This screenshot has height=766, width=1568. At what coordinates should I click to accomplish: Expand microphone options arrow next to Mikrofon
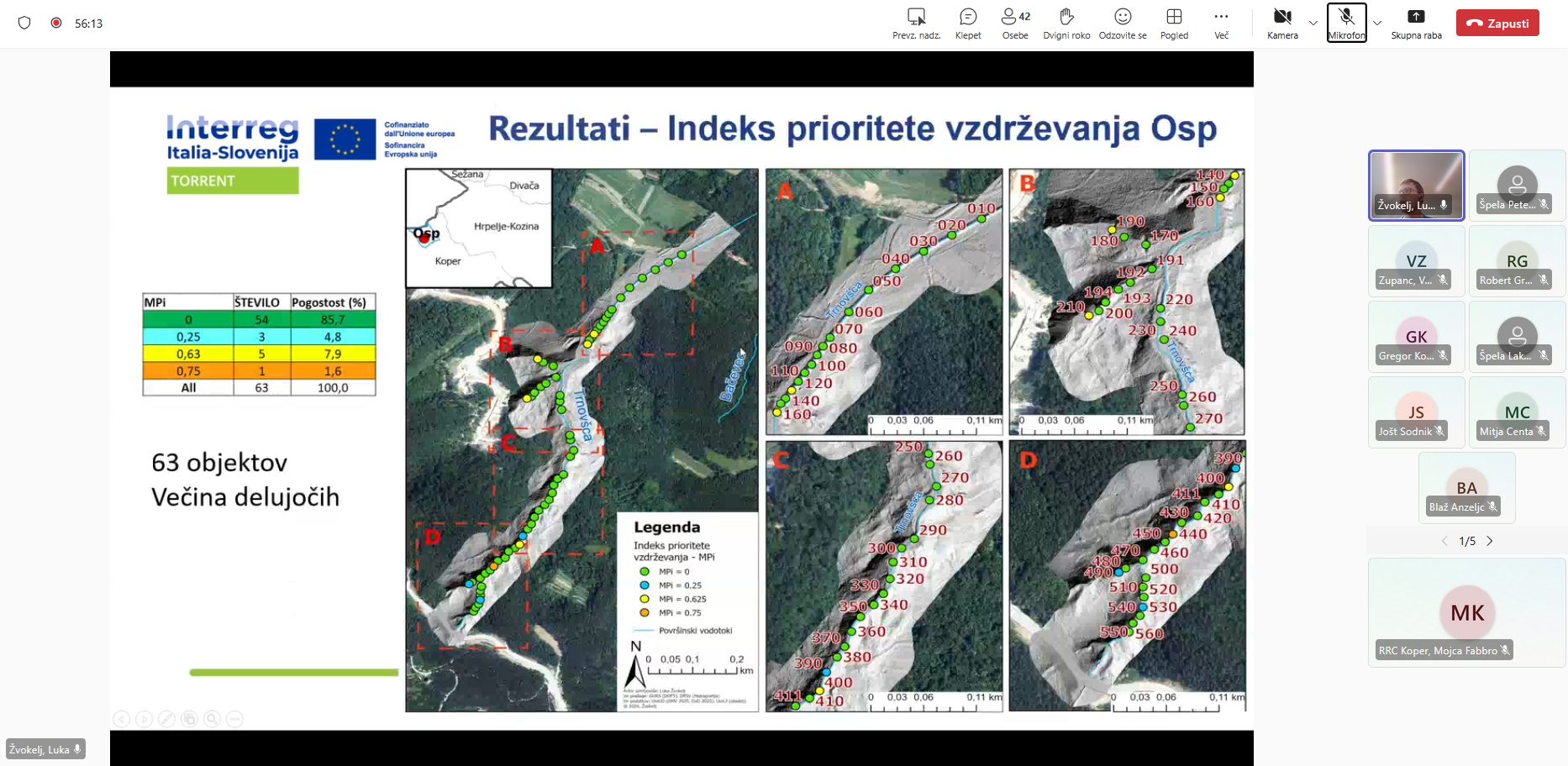[x=1377, y=23]
